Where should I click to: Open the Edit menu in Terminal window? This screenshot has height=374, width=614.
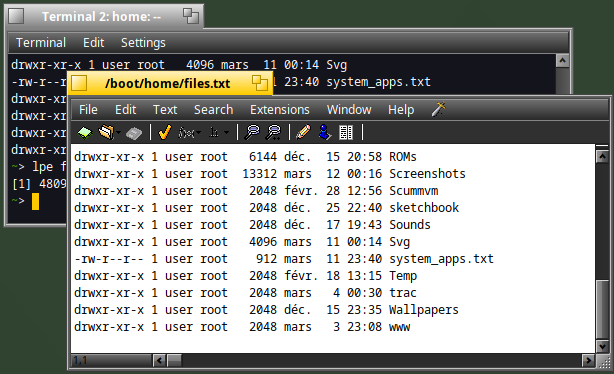(x=94, y=42)
